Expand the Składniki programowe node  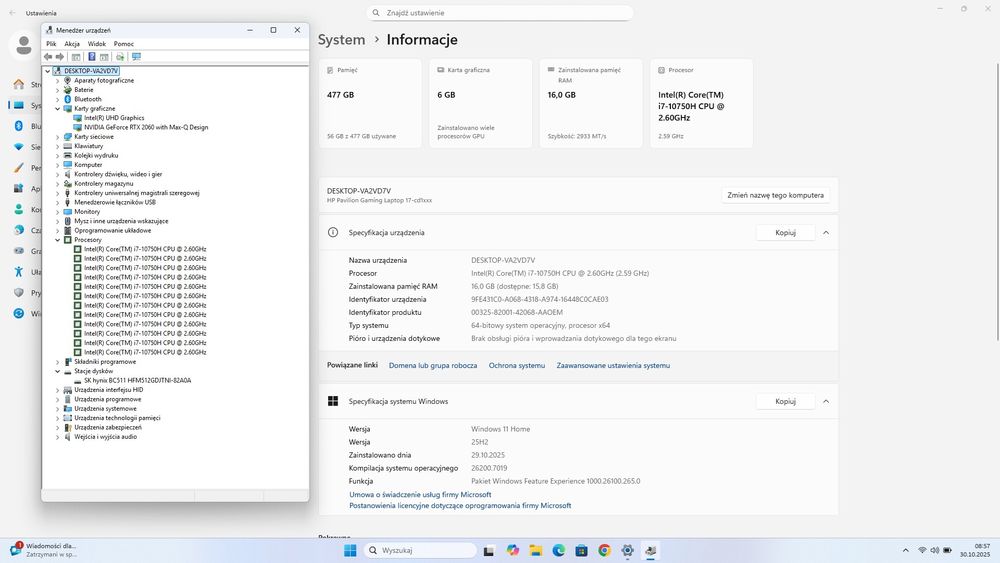click(x=57, y=362)
